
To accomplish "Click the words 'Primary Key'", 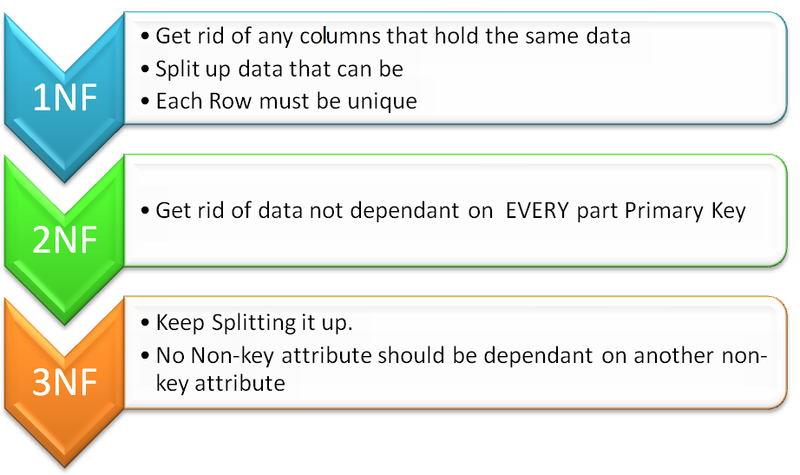I will tap(685, 211).
